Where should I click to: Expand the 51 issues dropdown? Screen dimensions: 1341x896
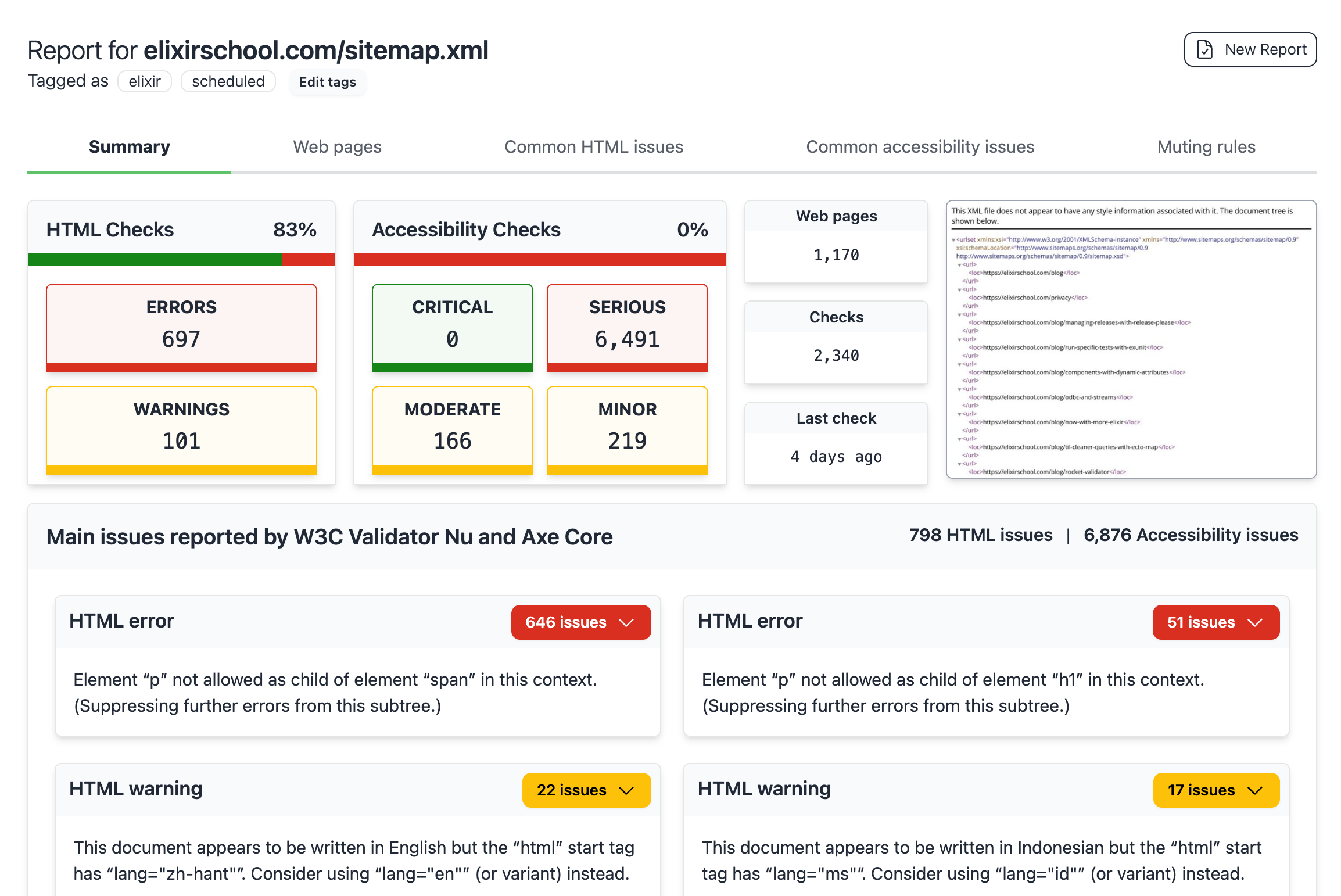1216,622
